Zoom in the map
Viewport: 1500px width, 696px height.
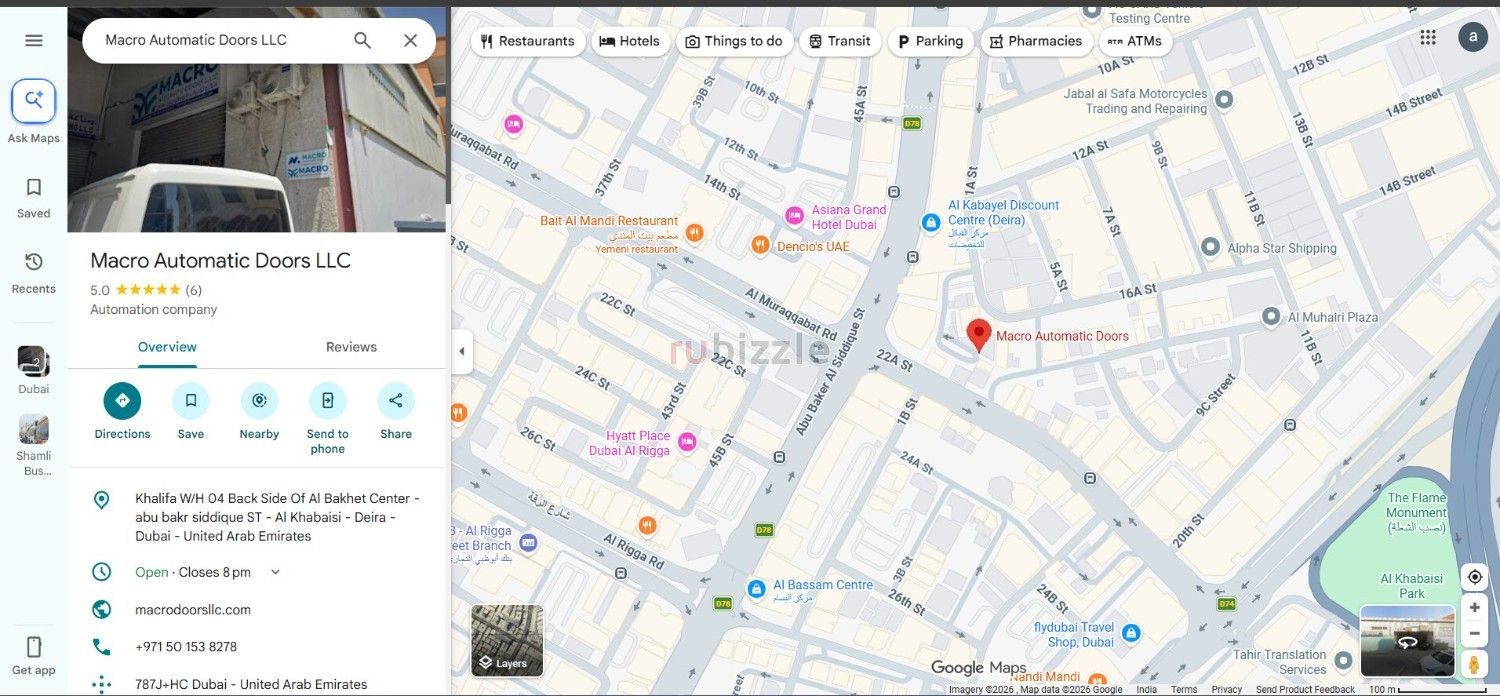(1474, 608)
